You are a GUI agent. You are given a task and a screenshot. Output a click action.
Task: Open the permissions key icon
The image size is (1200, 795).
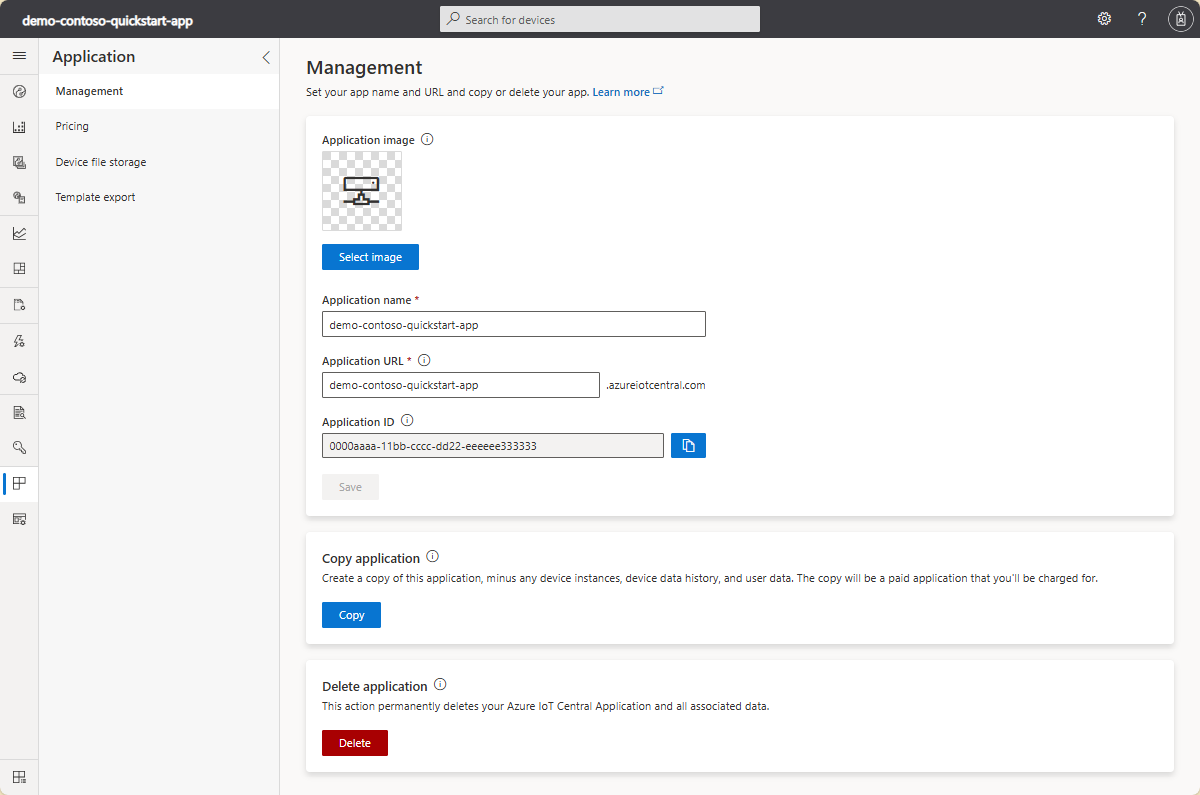(19, 447)
